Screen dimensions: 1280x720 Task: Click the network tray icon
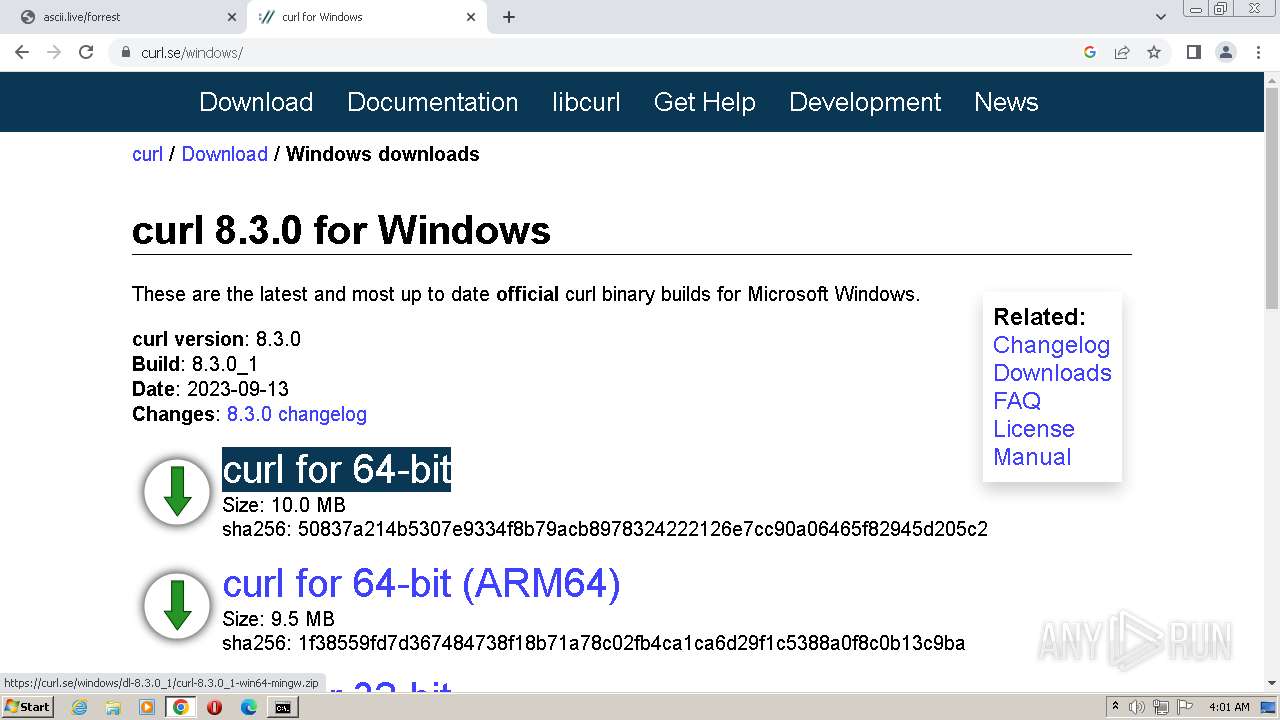pos(1160,707)
